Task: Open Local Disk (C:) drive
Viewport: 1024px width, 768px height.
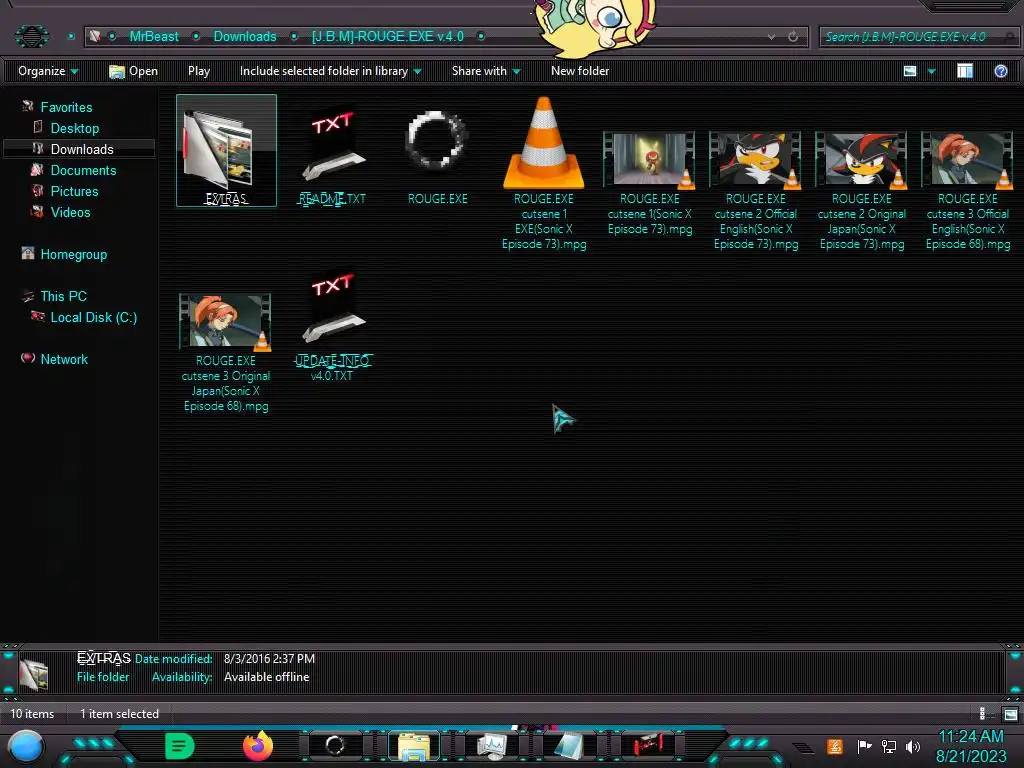Action: (93, 317)
